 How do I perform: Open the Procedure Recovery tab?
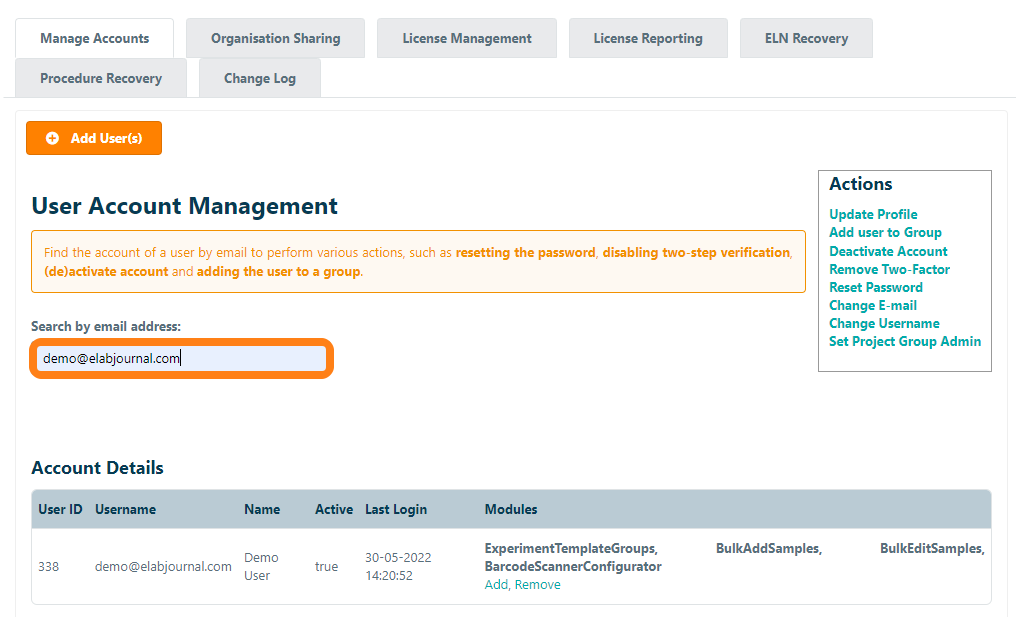tap(101, 78)
